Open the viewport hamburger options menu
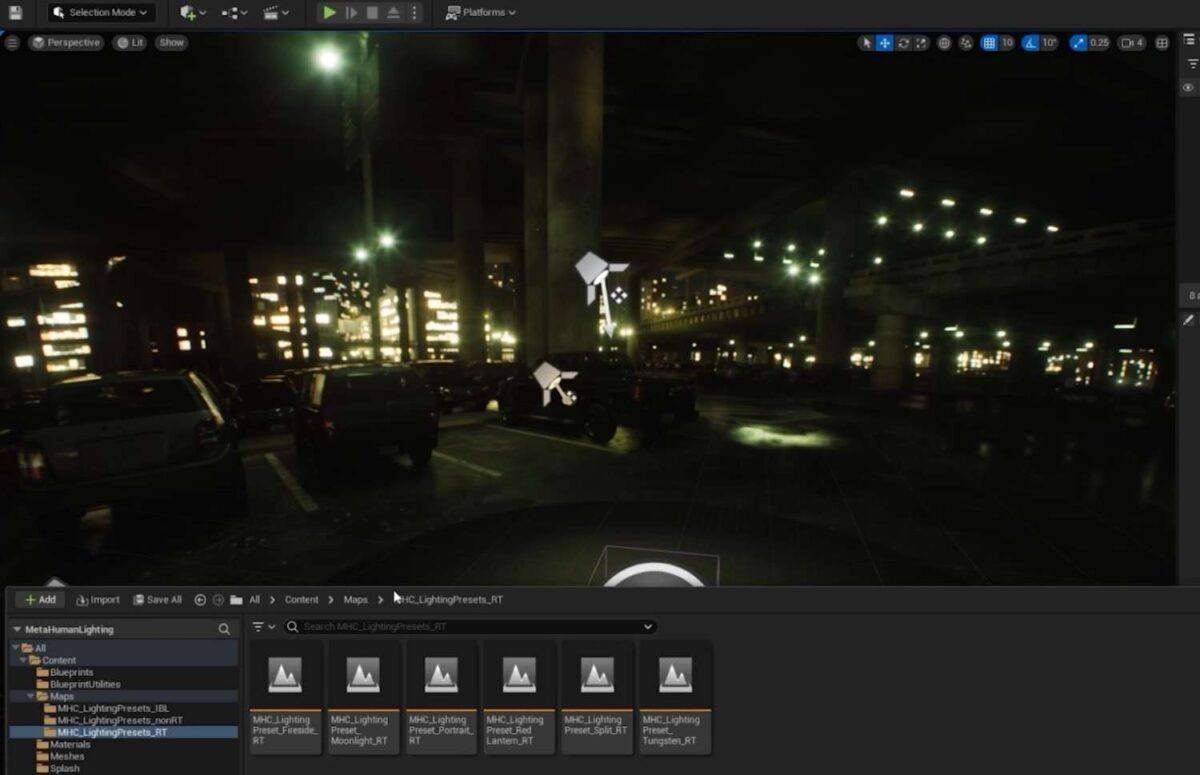This screenshot has height=775, width=1200. click(12, 43)
